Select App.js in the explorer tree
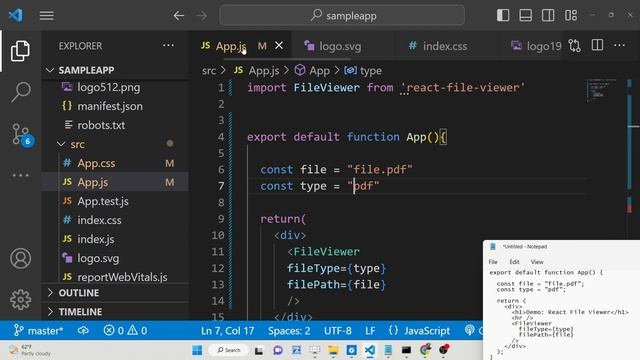The image size is (640, 360). click(115, 182)
